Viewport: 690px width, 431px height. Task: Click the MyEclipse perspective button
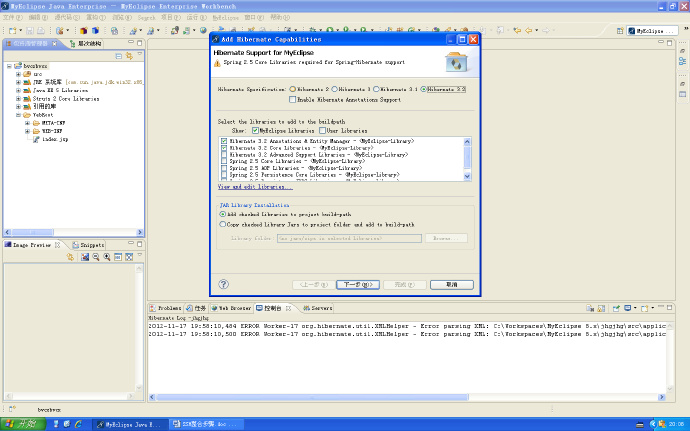653,31
